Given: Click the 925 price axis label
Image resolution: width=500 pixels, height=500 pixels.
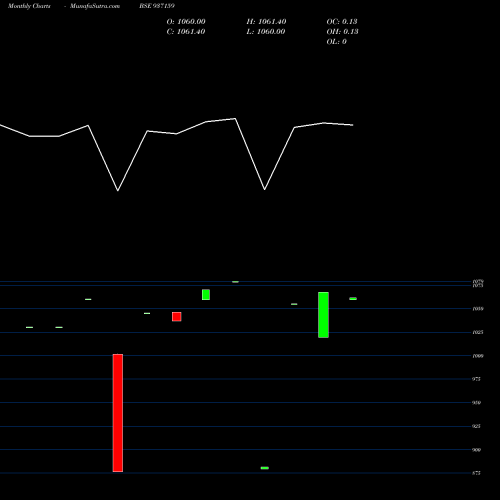Looking at the screenshot, I should point(477,426).
